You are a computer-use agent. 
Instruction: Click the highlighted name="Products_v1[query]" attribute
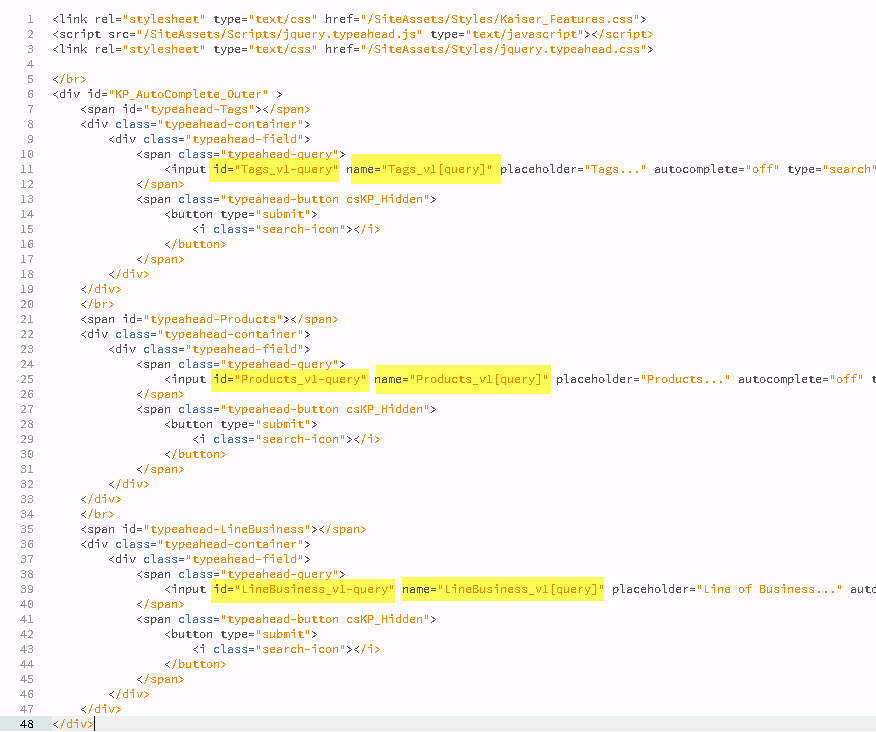[x=461, y=379]
